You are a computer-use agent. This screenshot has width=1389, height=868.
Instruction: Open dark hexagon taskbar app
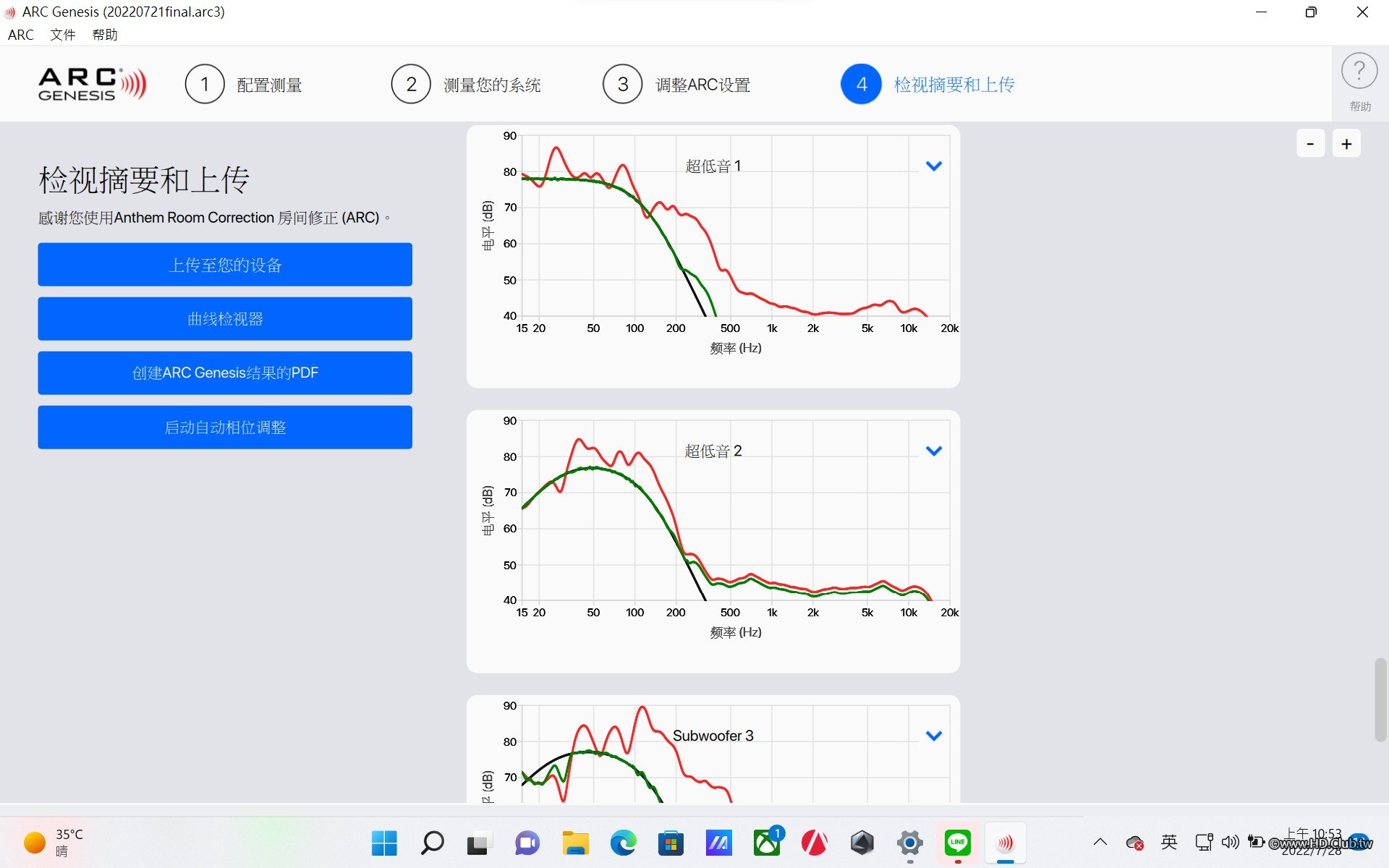862,843
